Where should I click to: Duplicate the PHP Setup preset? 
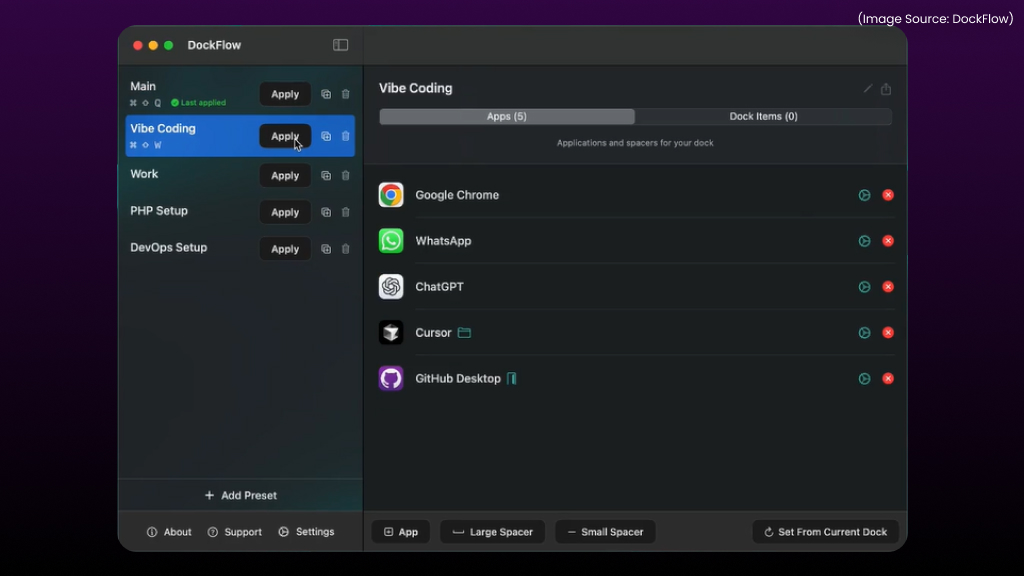[x=326, y=212]
